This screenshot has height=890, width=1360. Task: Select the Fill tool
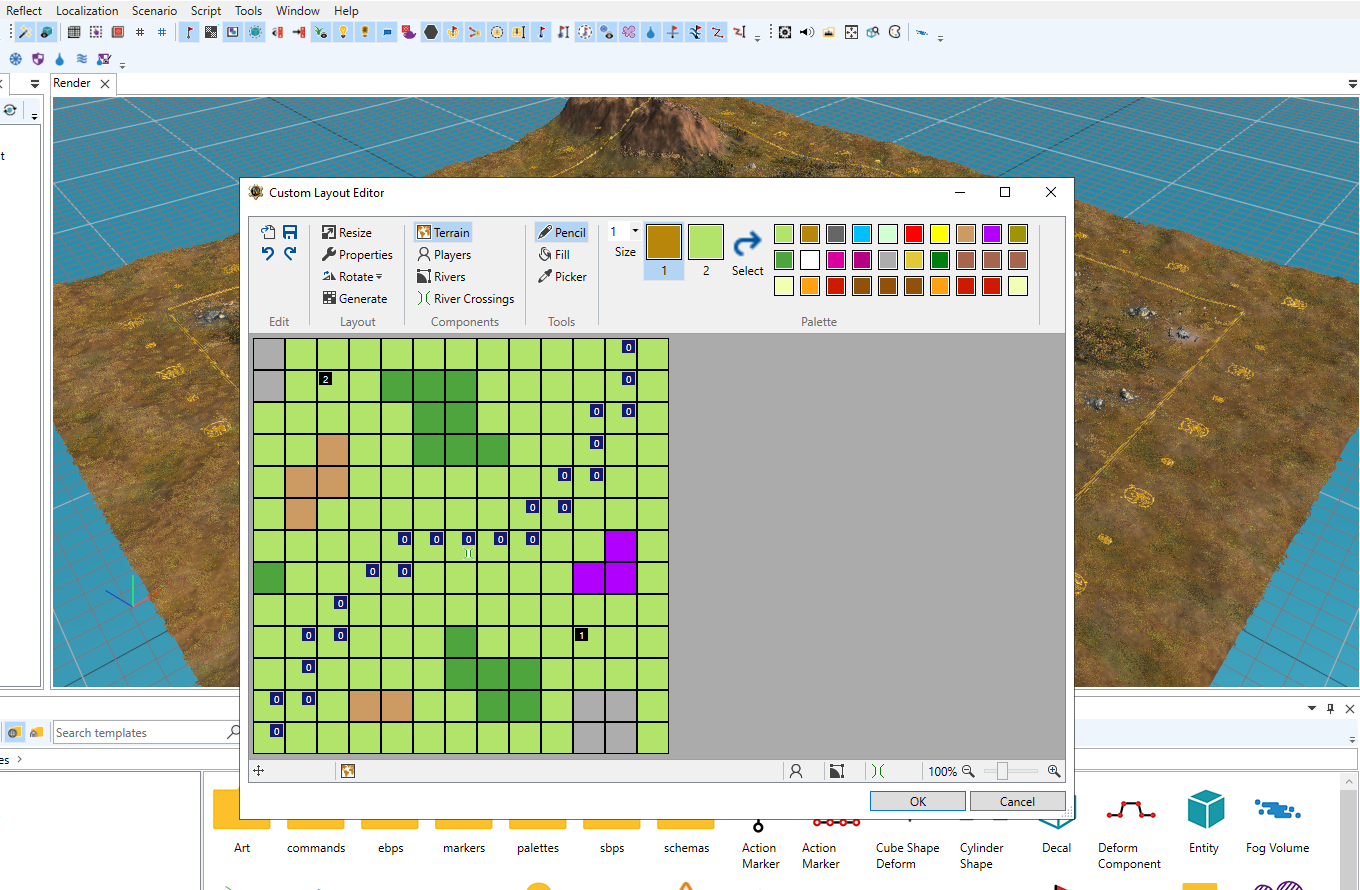[x=554, y=254]
